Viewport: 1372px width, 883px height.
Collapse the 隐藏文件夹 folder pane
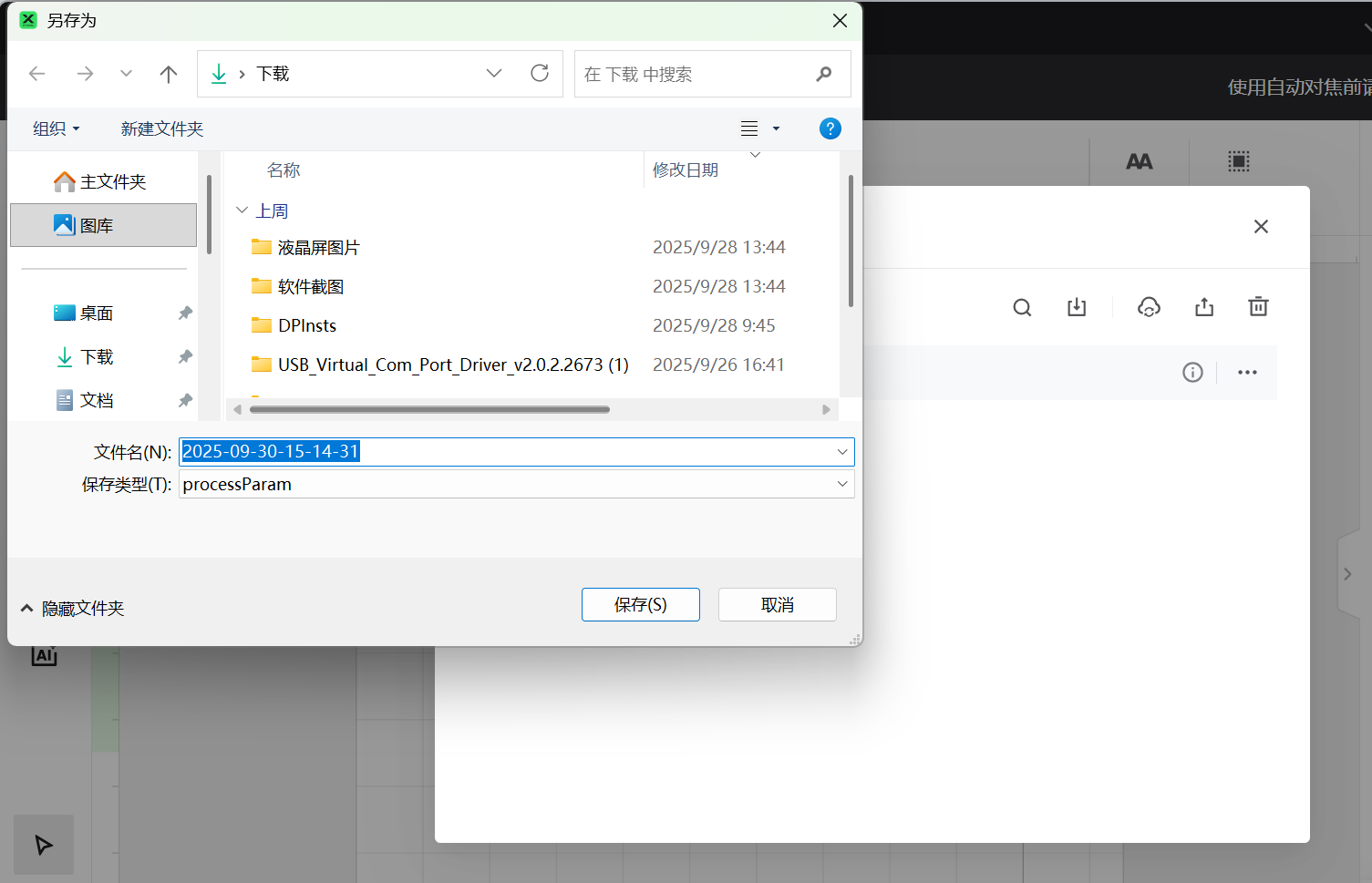[x=72, y=608]
